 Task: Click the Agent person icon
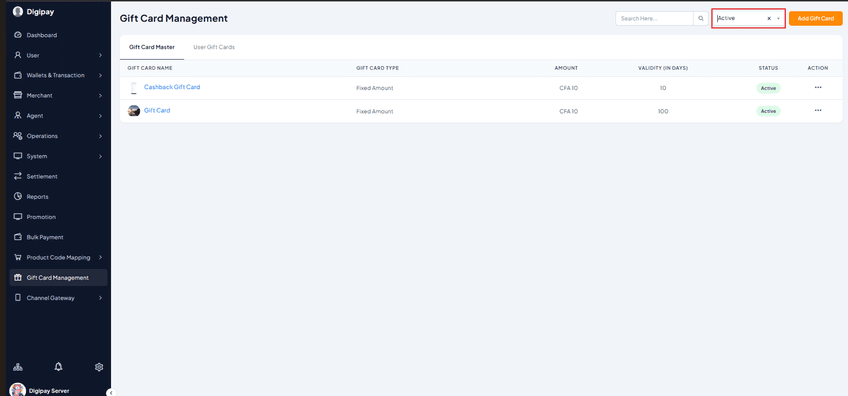pos(18,116)
